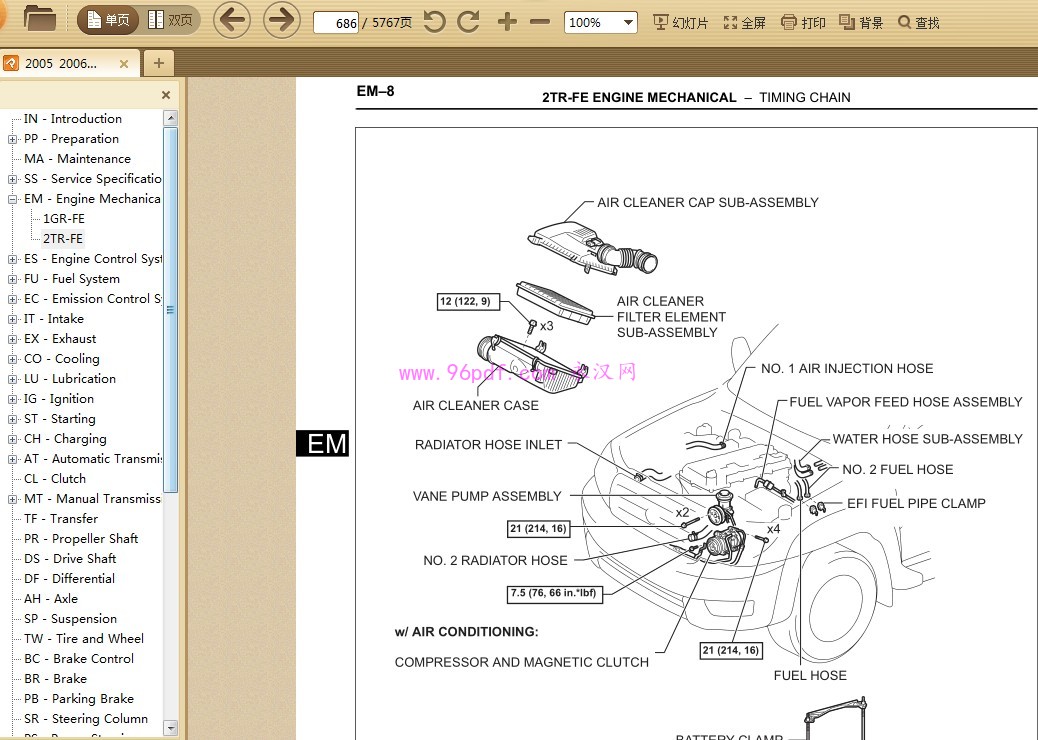The height and width of the screenshot is (740, 1038).
Task: Print the document (打印)
Action: coord(803,23)
